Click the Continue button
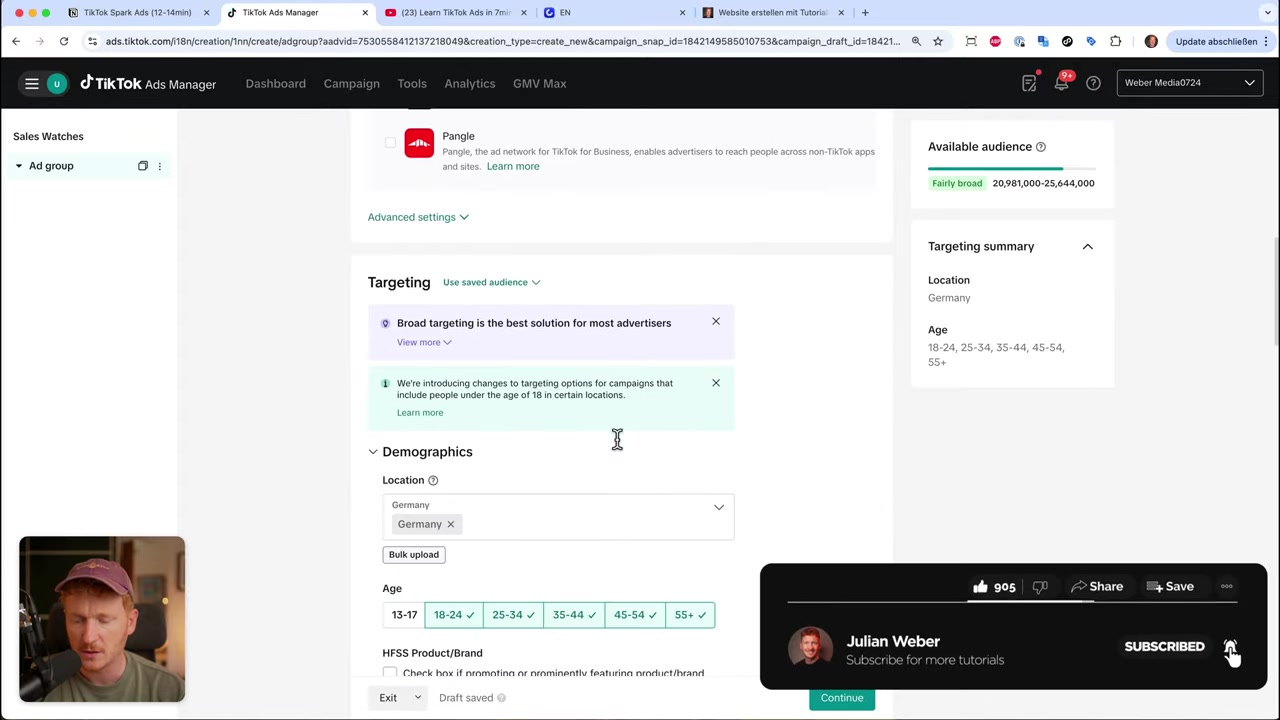Image resolution: width=1280 pixels, height=720 pixels. point(842,698)
